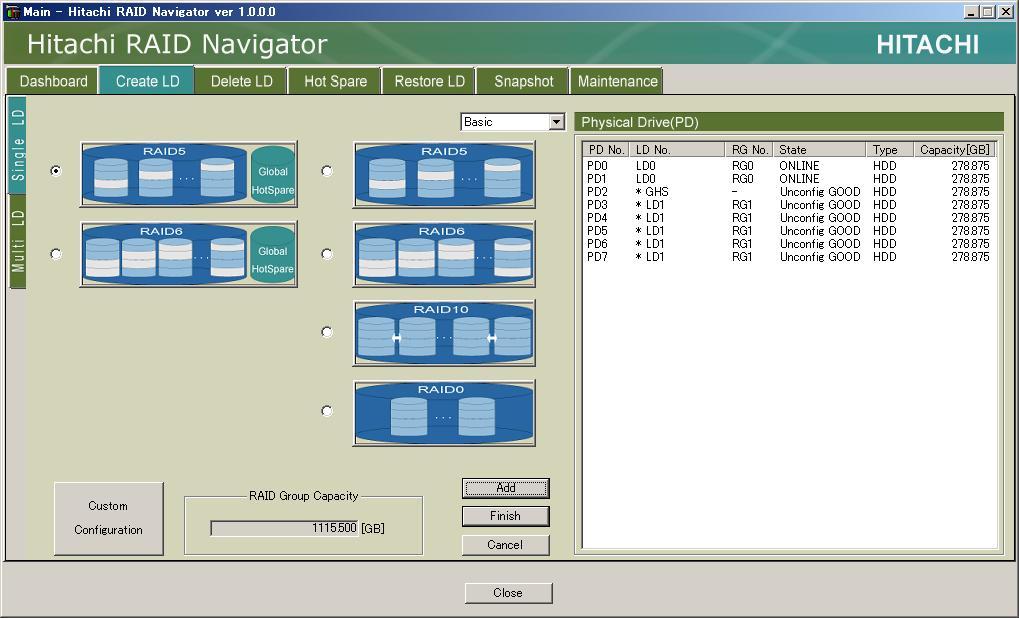1019x618 pixels.
Task: Open the Snapshot tab
Action: (524, 81)
